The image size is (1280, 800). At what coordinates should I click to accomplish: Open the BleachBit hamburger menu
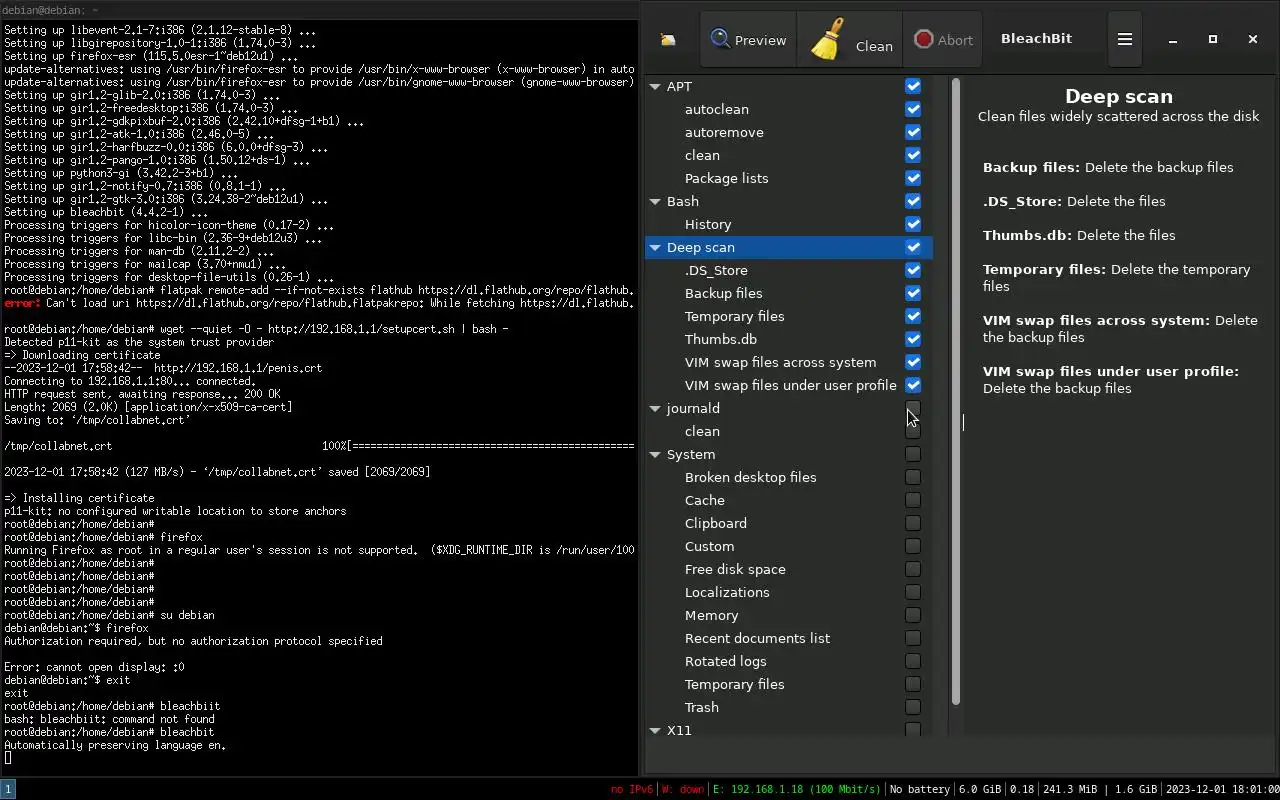1125,40
